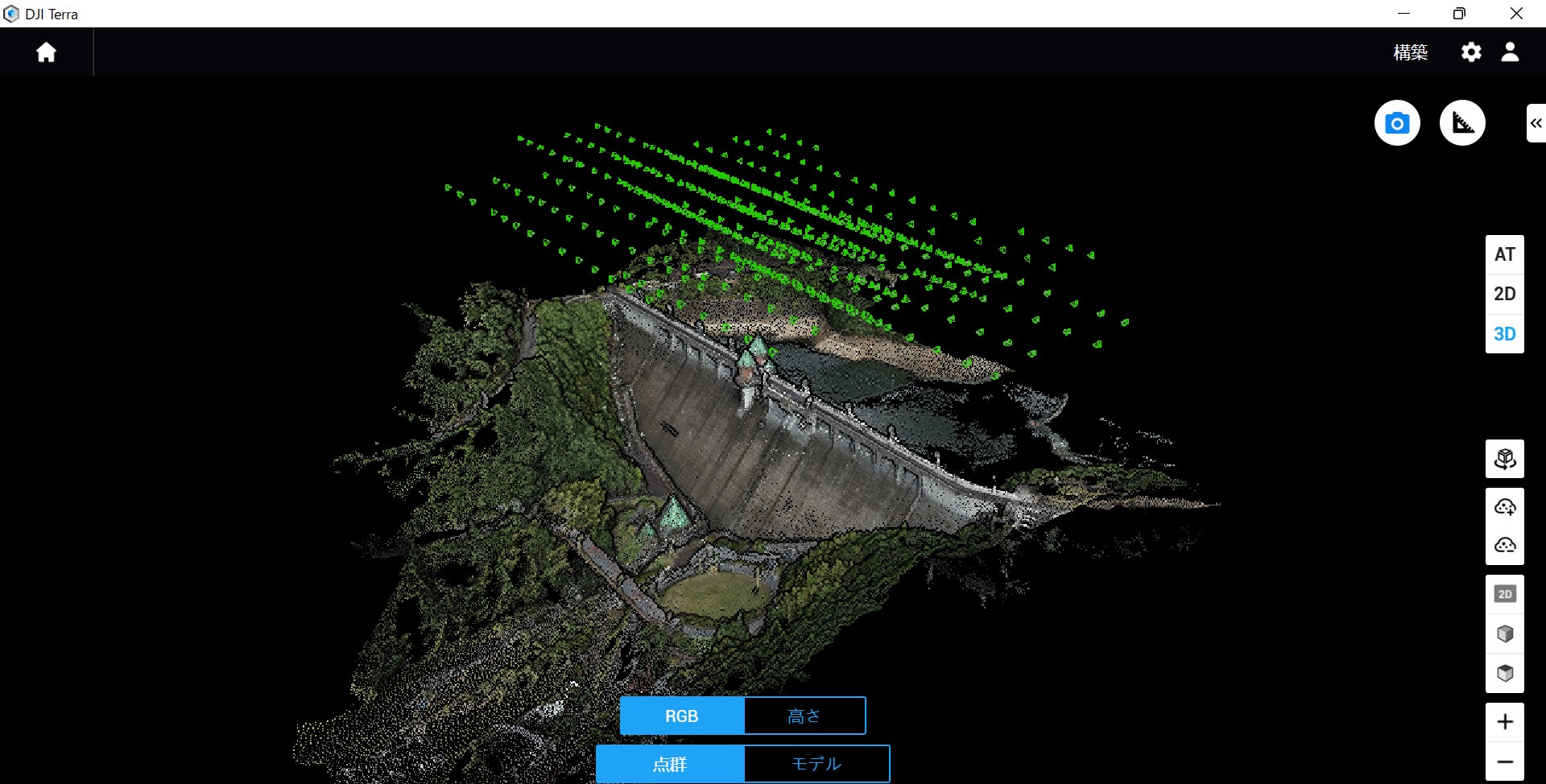Open the user account icon
The image size is (1546, 784).
(x=1510, y=52)
